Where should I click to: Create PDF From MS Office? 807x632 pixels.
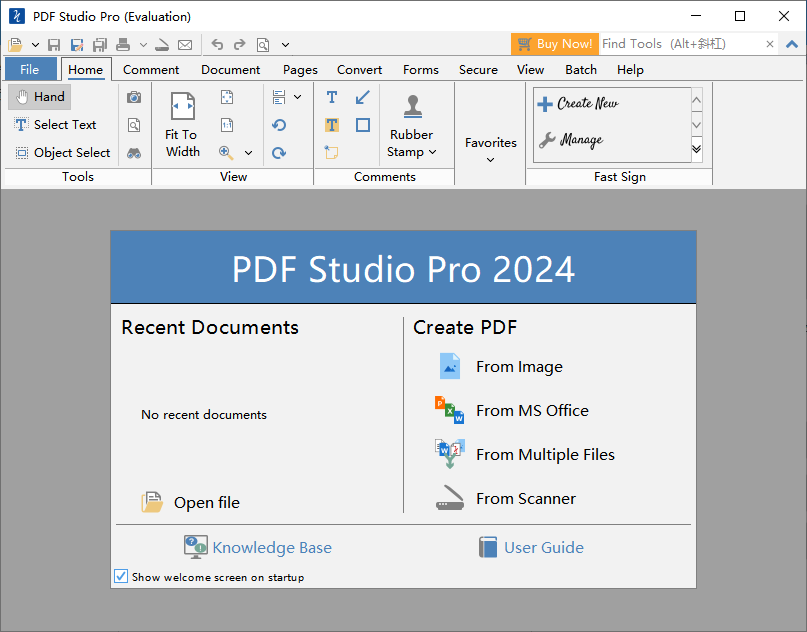click(x=512, y=410)
